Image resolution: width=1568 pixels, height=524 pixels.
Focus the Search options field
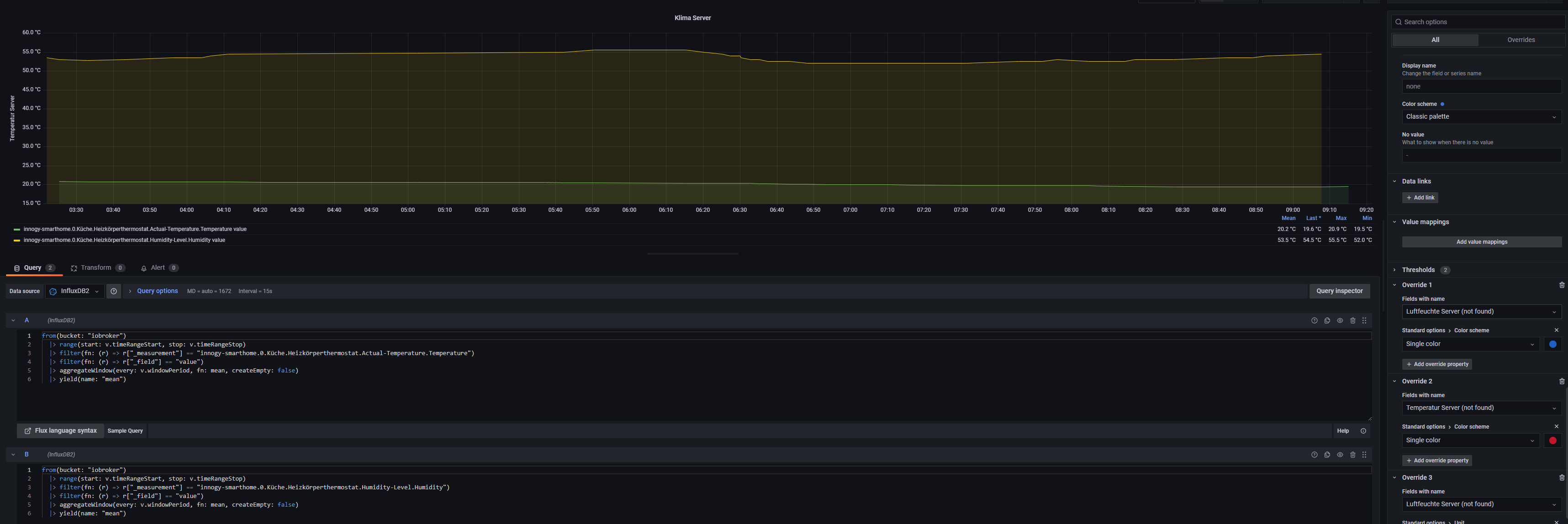(1479, 22)
